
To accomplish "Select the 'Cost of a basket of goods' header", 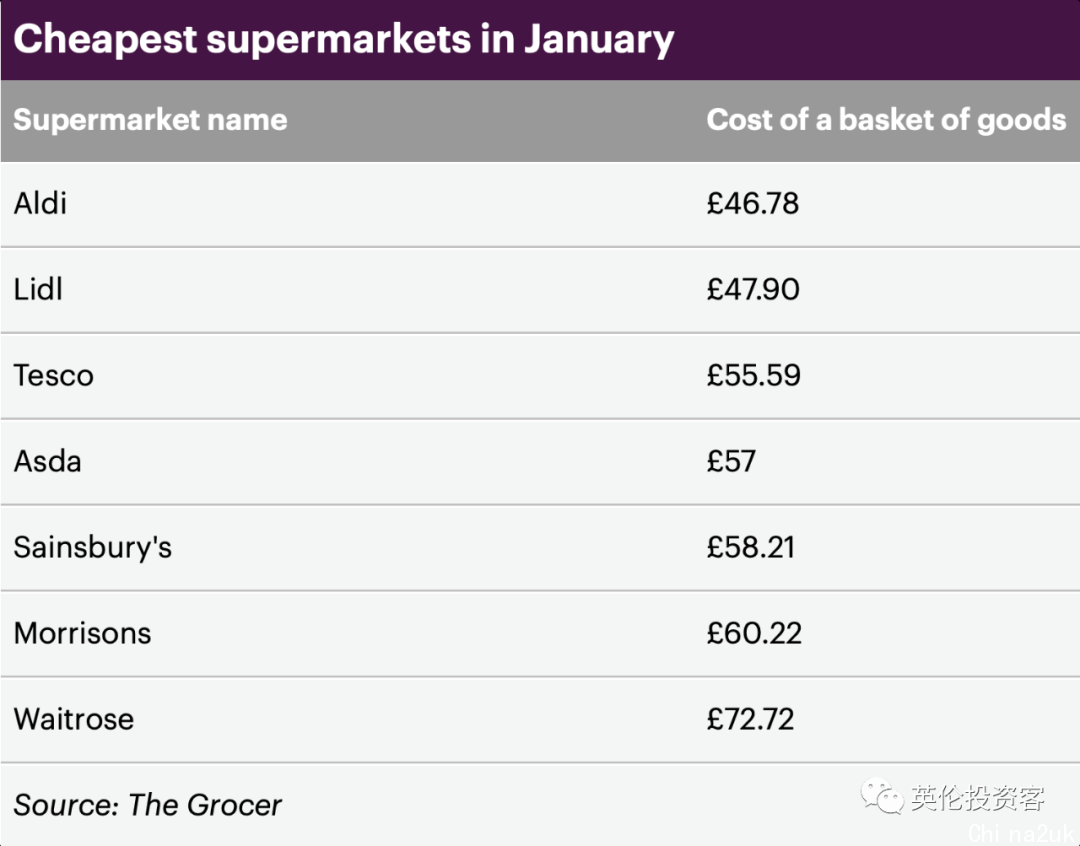I will (x=886, y=120).
